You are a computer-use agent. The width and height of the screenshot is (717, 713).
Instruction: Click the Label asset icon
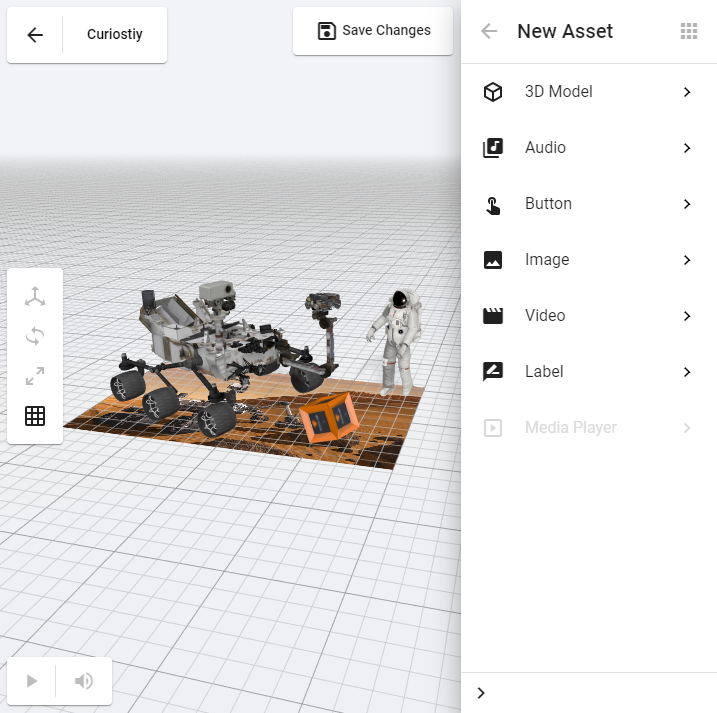click(x=492, y=372)
